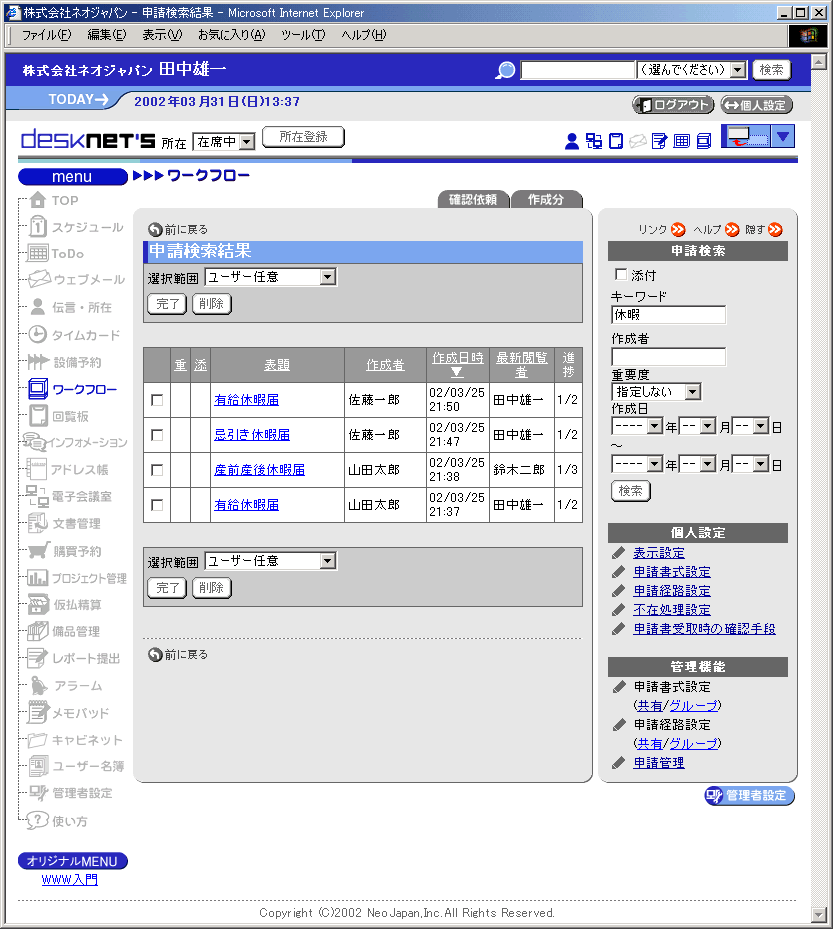
Task: Open the 申請書式設定 link under 個人設定
Action: click(x=671, y=572)
